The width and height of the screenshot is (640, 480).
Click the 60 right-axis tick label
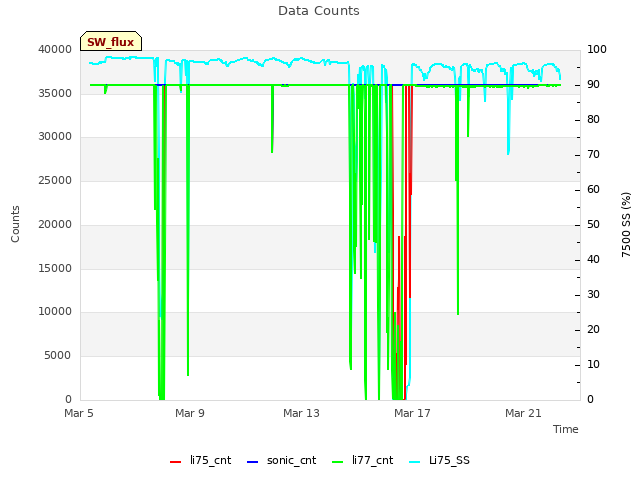click(x=593, y=190)
